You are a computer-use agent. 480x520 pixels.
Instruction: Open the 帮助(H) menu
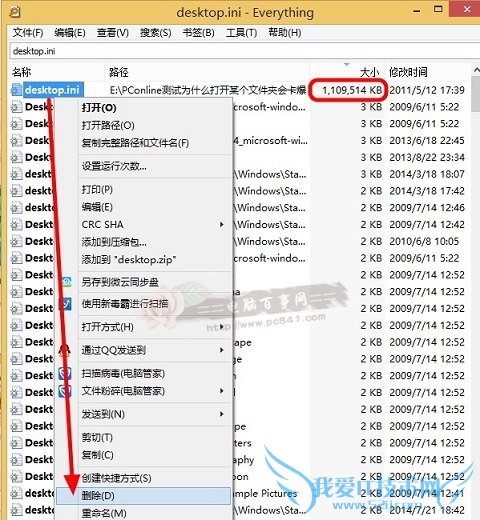(x=285, y=33)
